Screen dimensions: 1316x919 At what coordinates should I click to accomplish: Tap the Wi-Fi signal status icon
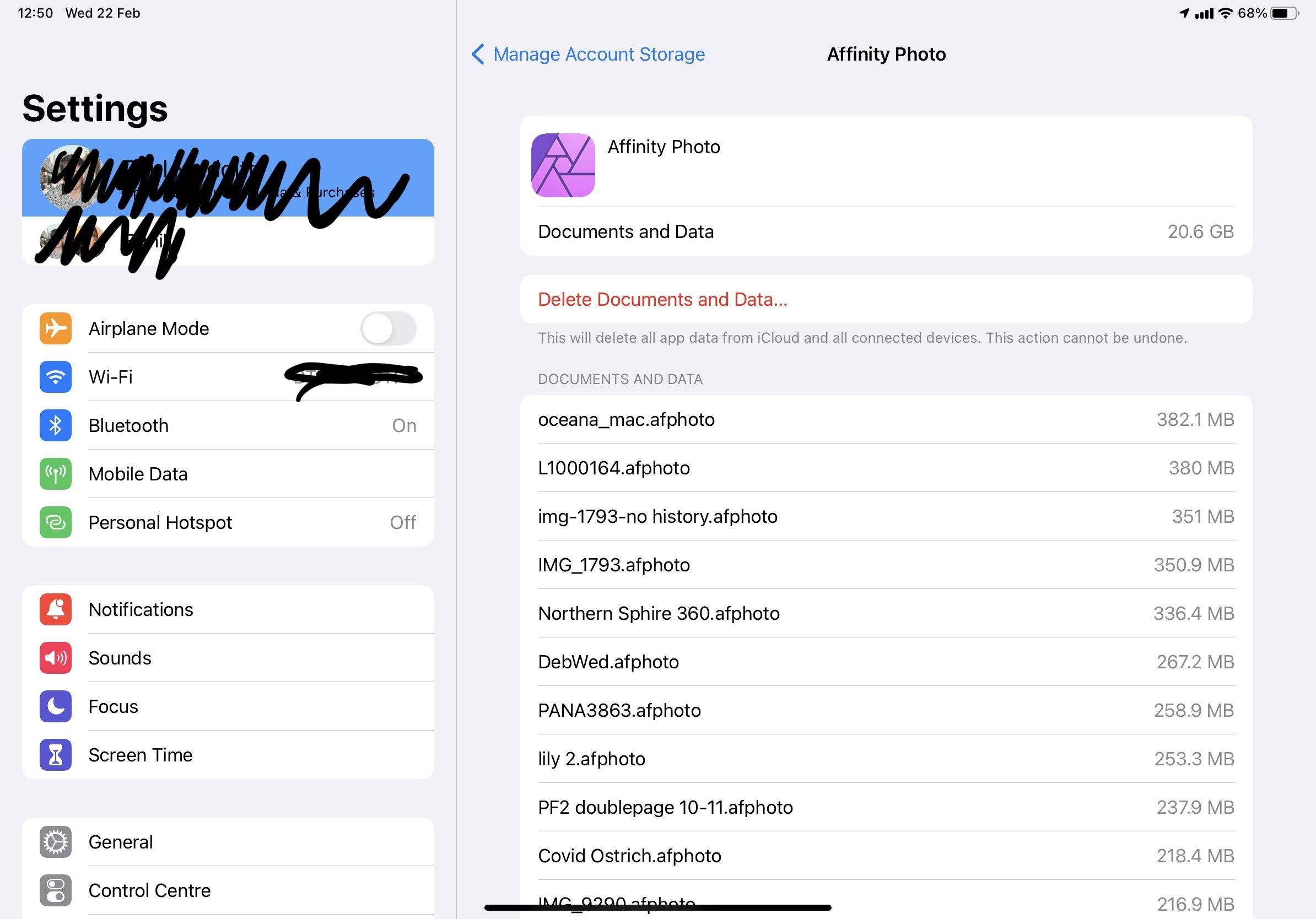[x=1225, y=13]
